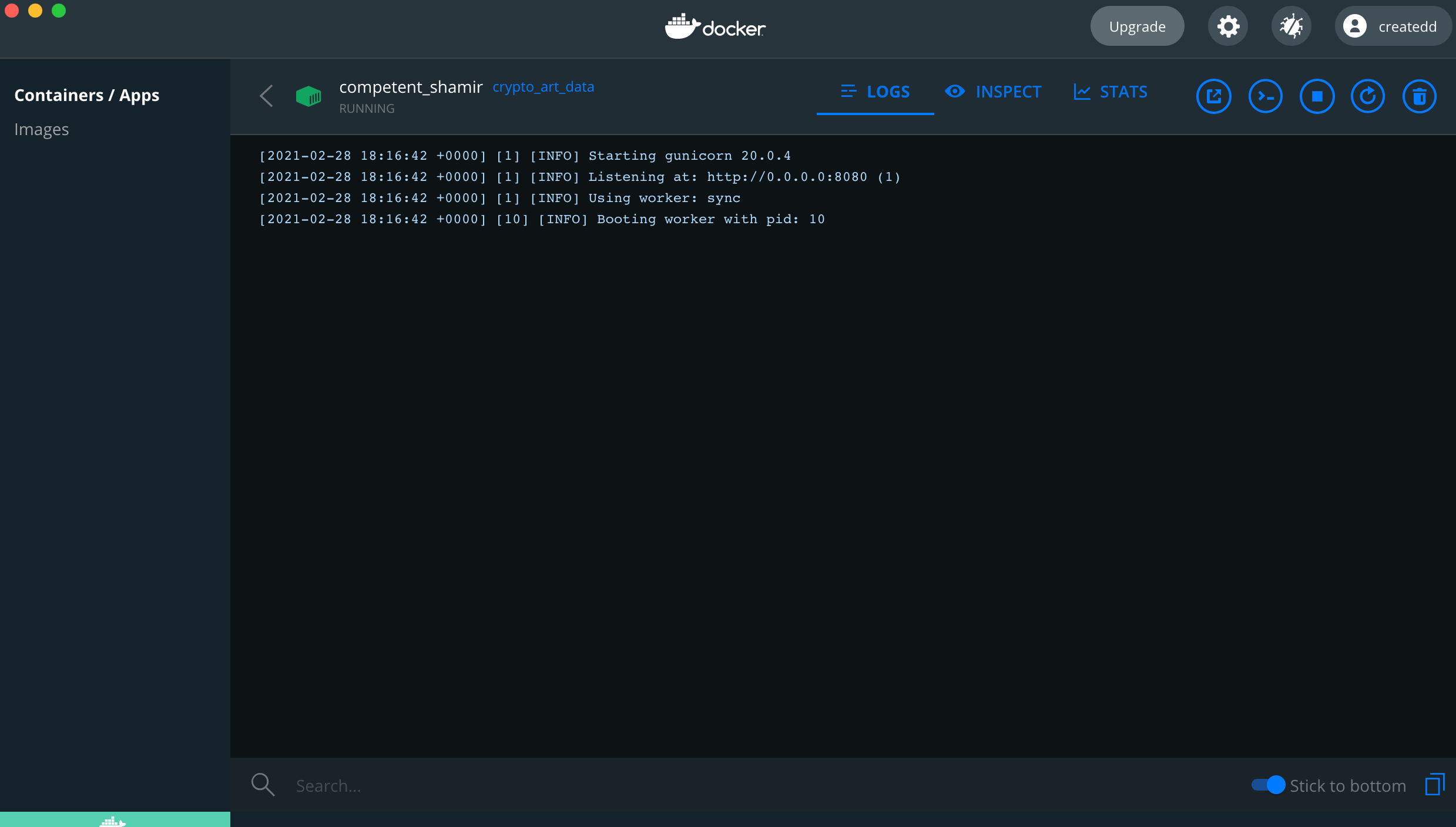Open troubleshoot bug icon
The image size is (1456, 827).
tap(1291, 26)
